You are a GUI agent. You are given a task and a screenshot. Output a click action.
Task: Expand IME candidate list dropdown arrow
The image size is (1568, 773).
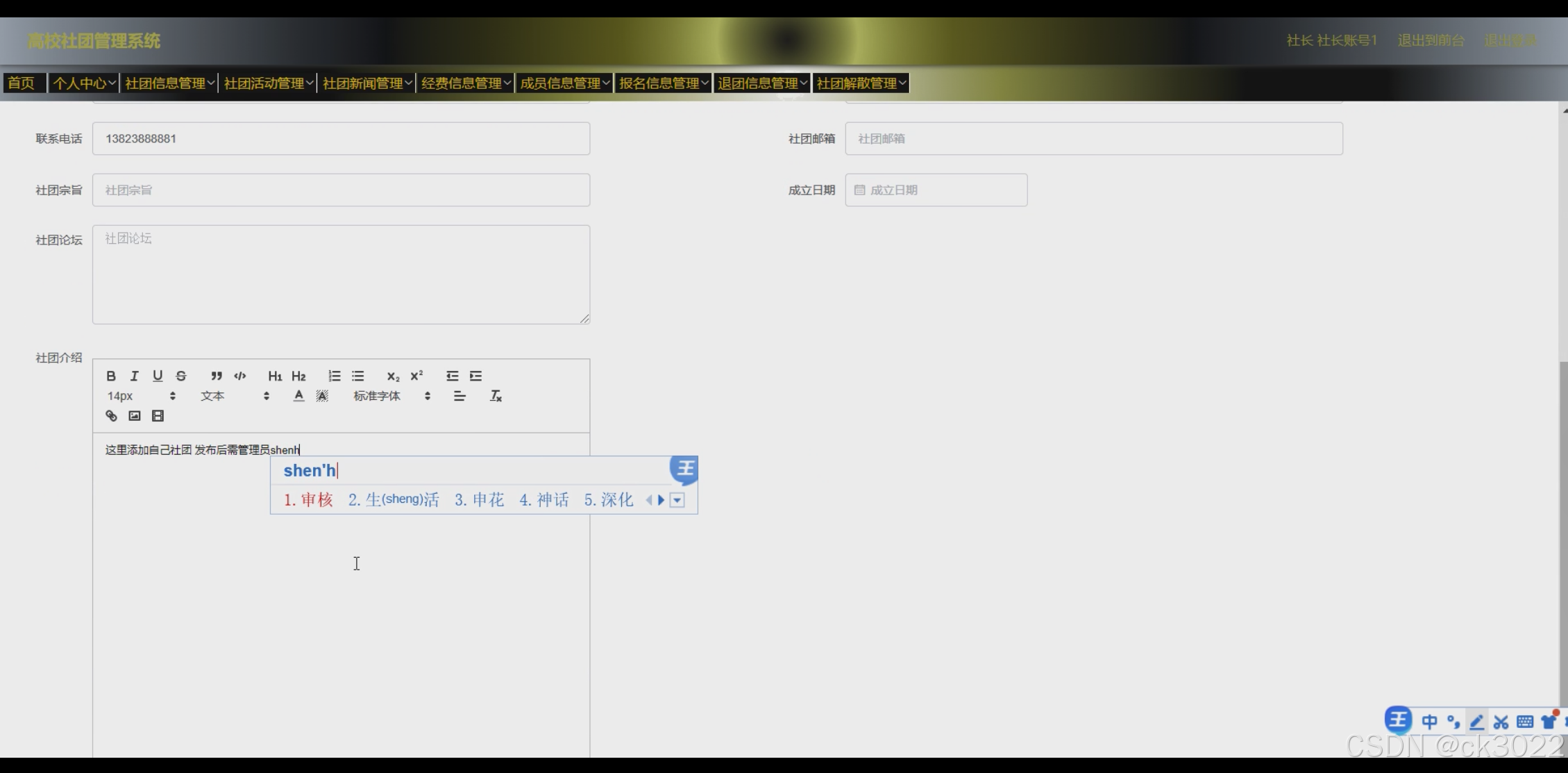click(677, 500)
